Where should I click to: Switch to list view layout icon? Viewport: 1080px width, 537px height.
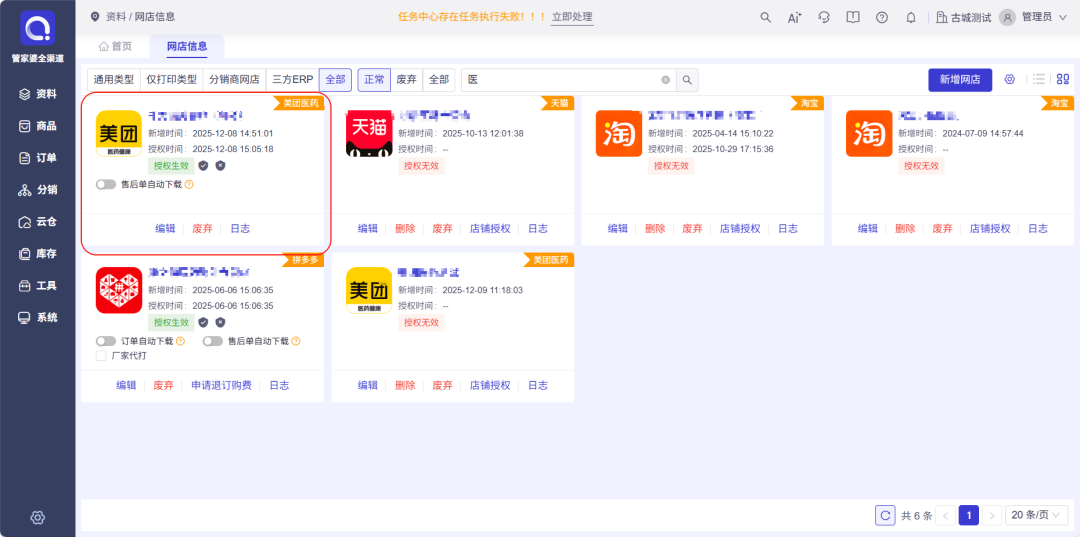tap(1039, 79)
